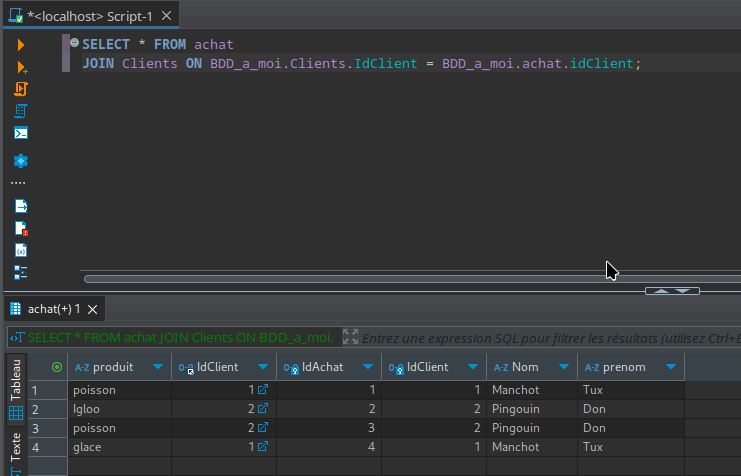Show the output log panel icon
Screen dimensions: 741x476
[x=21, y=206]
